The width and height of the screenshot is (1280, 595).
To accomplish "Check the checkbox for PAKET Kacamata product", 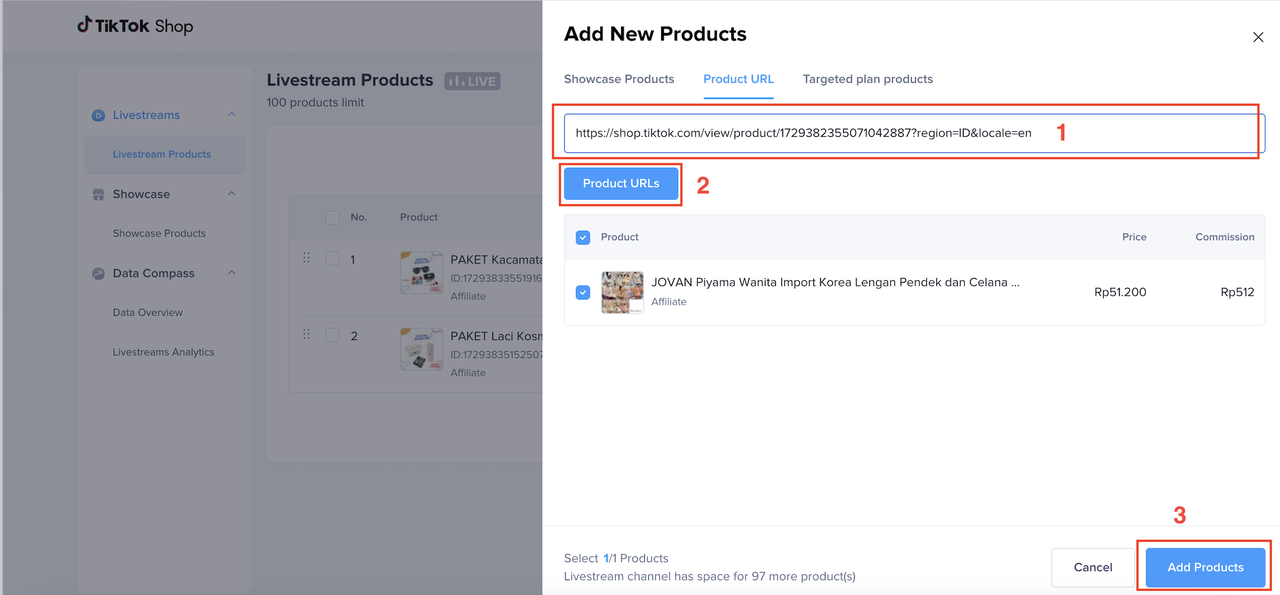I will (333, 258).
